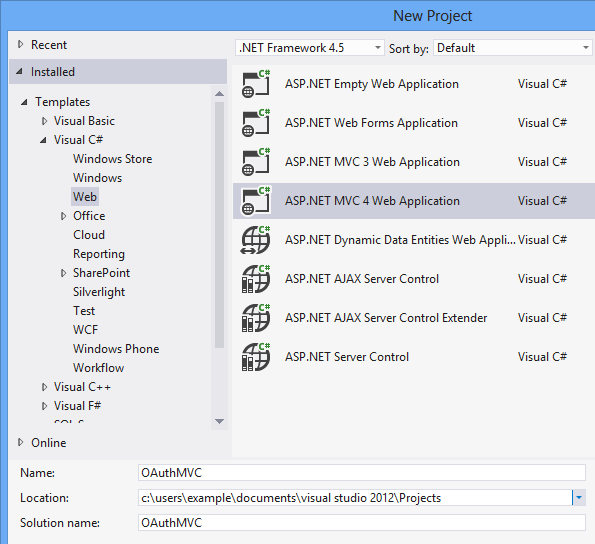Click the Location path input field
The image size is (595, 544).
(x=355, y=497)
